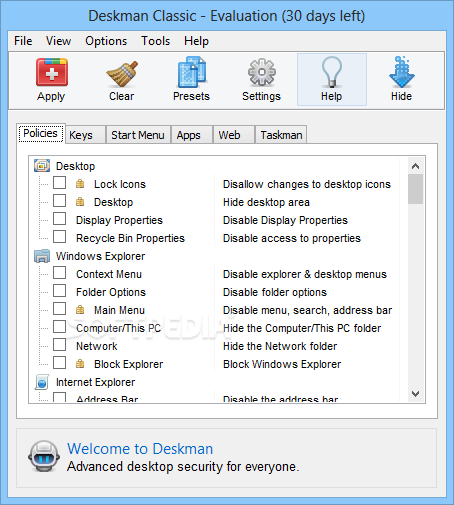The width and height of the screenshot is (454, 505).
Task: Enable the Context Menu checkbox
Action: pos(59,273)
